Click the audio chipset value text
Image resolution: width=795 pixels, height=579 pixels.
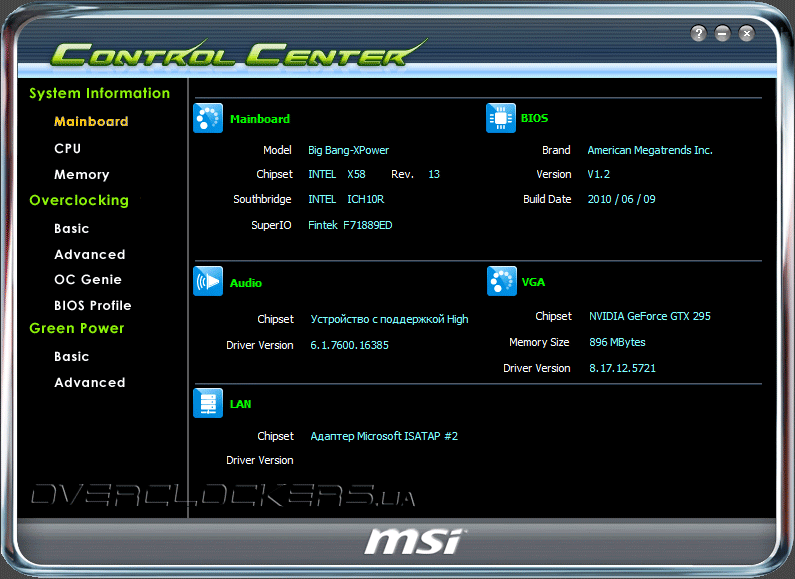click(389, 319)
